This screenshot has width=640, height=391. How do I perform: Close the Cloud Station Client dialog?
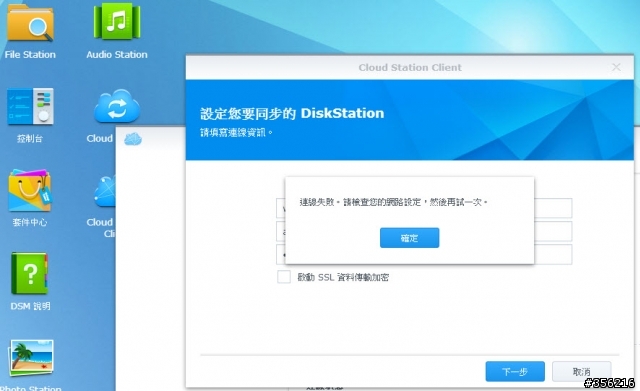click(x=616, y=67)
